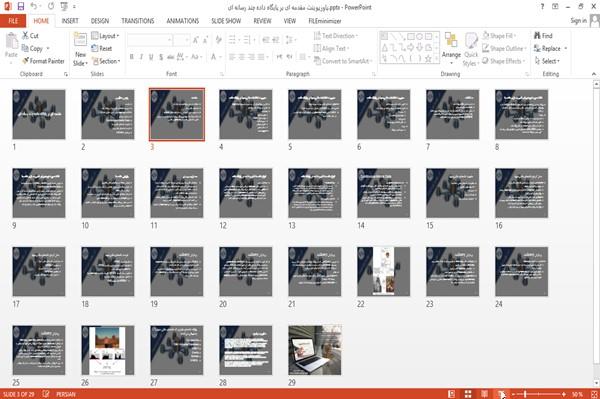The height and width of the screenshot is (399, 600).
Task: Open the font name combo box
Action: coord(150,39)
